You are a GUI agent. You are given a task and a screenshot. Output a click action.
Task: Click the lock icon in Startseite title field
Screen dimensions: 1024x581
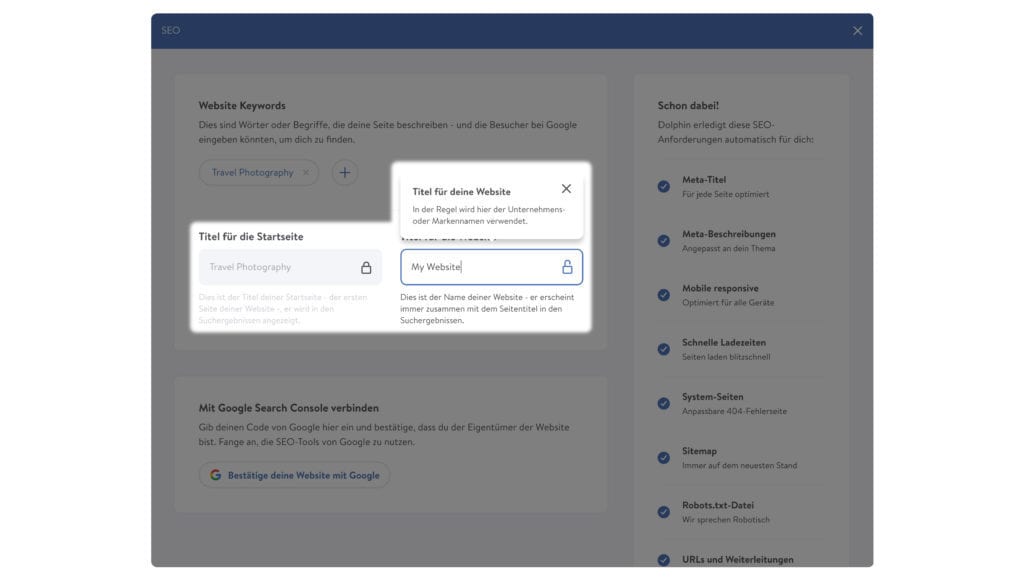point(366,267)
